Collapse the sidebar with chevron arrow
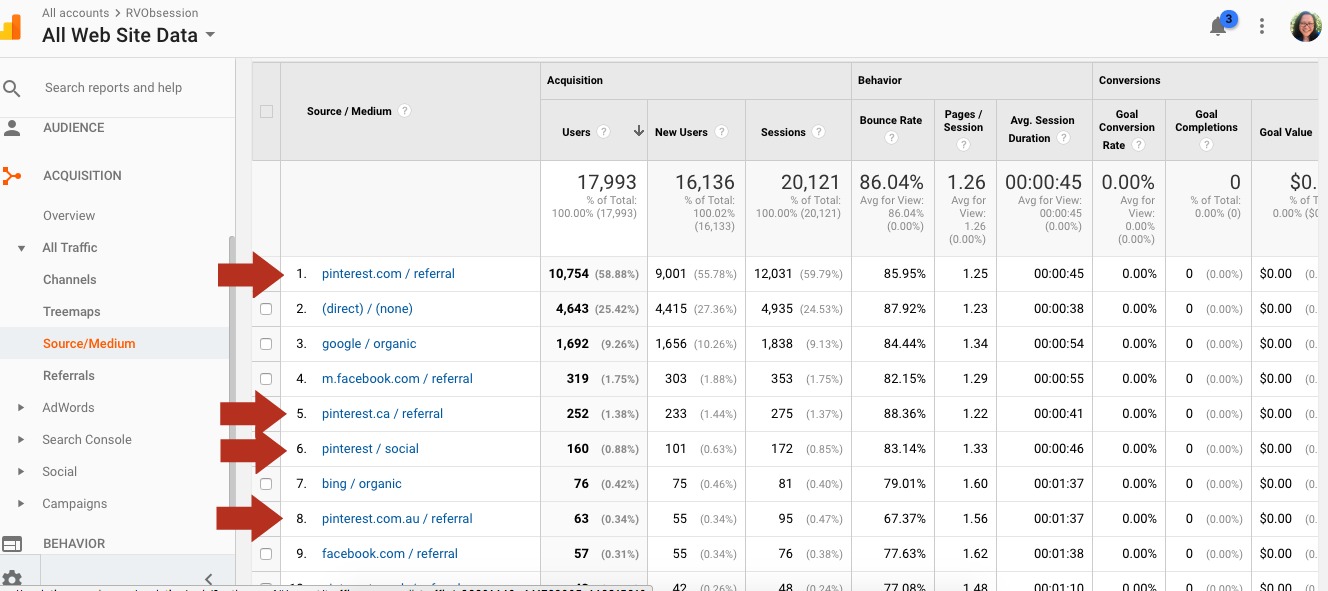1328x591 pixels. pyautogui.click(x=208, y=579)
